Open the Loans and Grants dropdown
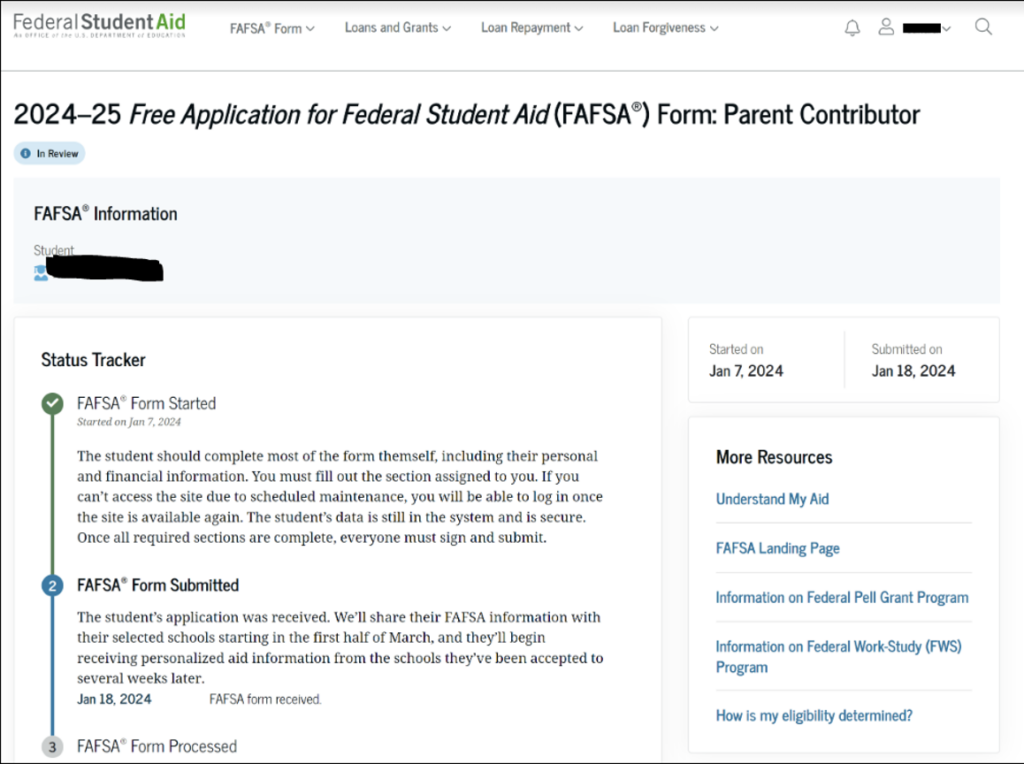Image resolution: width=1024 pixels, height=764 pixels. [x=397, y=29]
